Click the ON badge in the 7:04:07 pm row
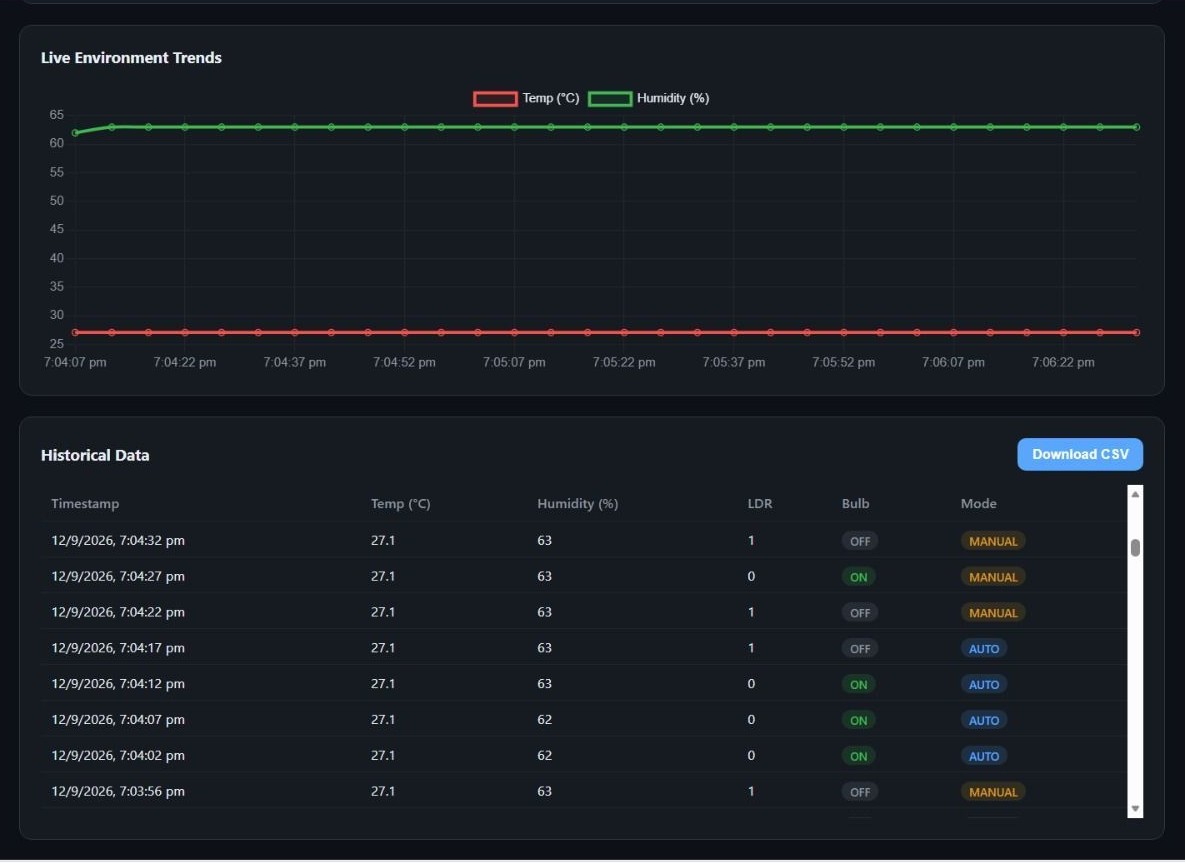 tap(859, 721)
